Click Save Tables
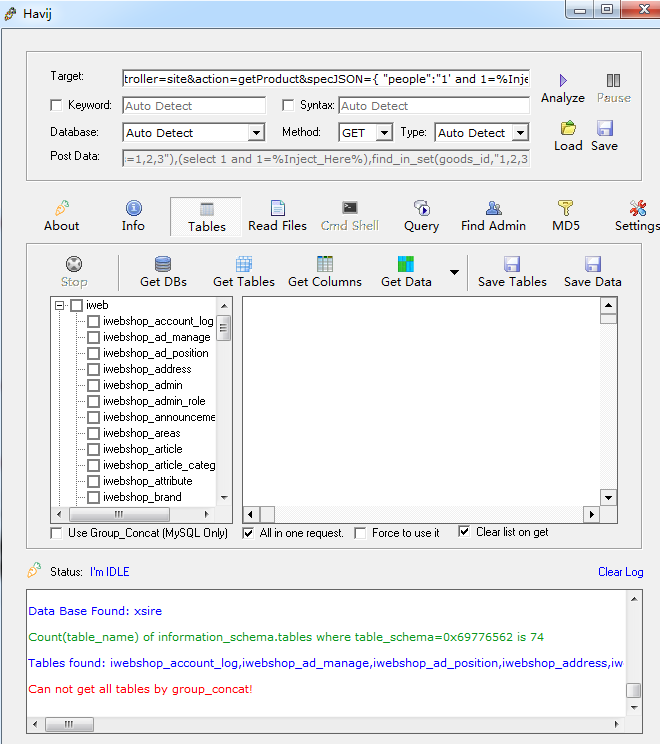660x744 pixels. [x=512, y=272]
